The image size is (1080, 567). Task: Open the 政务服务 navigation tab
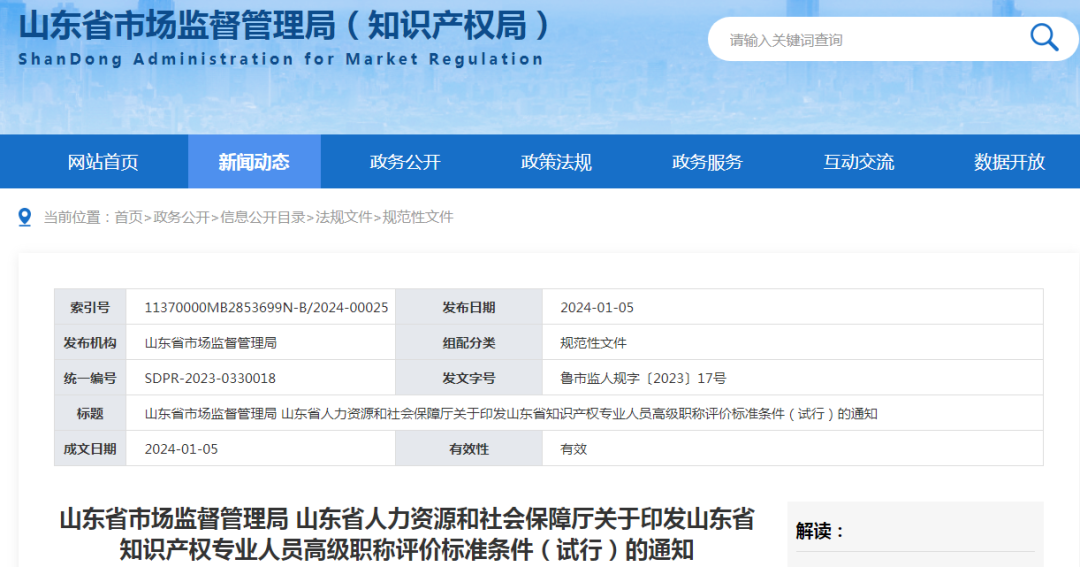pyautogui.click(x=707, y=162)
